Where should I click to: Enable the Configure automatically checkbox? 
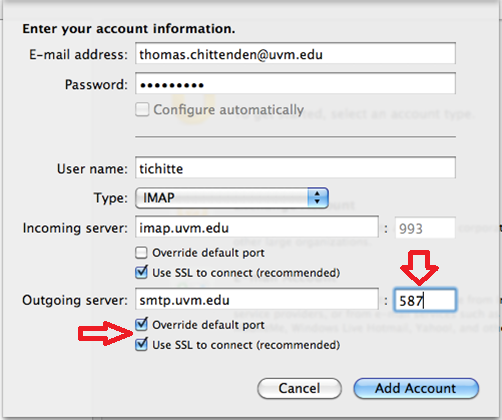[142, 109]
